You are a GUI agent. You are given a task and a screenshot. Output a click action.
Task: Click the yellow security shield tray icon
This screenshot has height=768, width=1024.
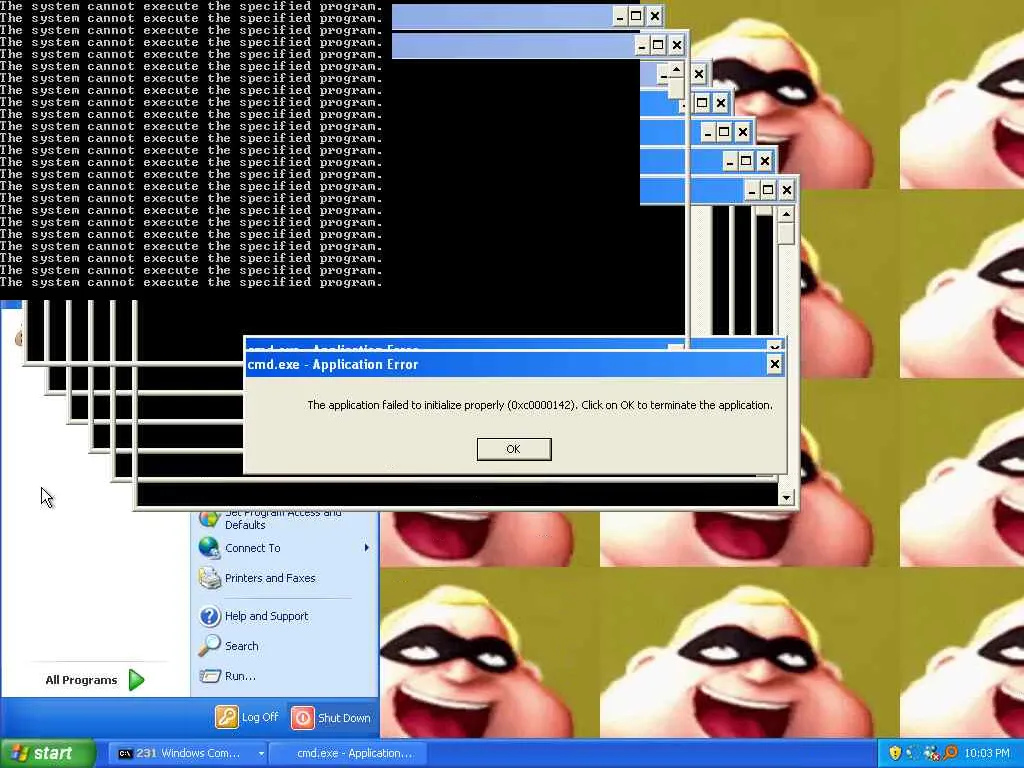(x=895, y=753)
